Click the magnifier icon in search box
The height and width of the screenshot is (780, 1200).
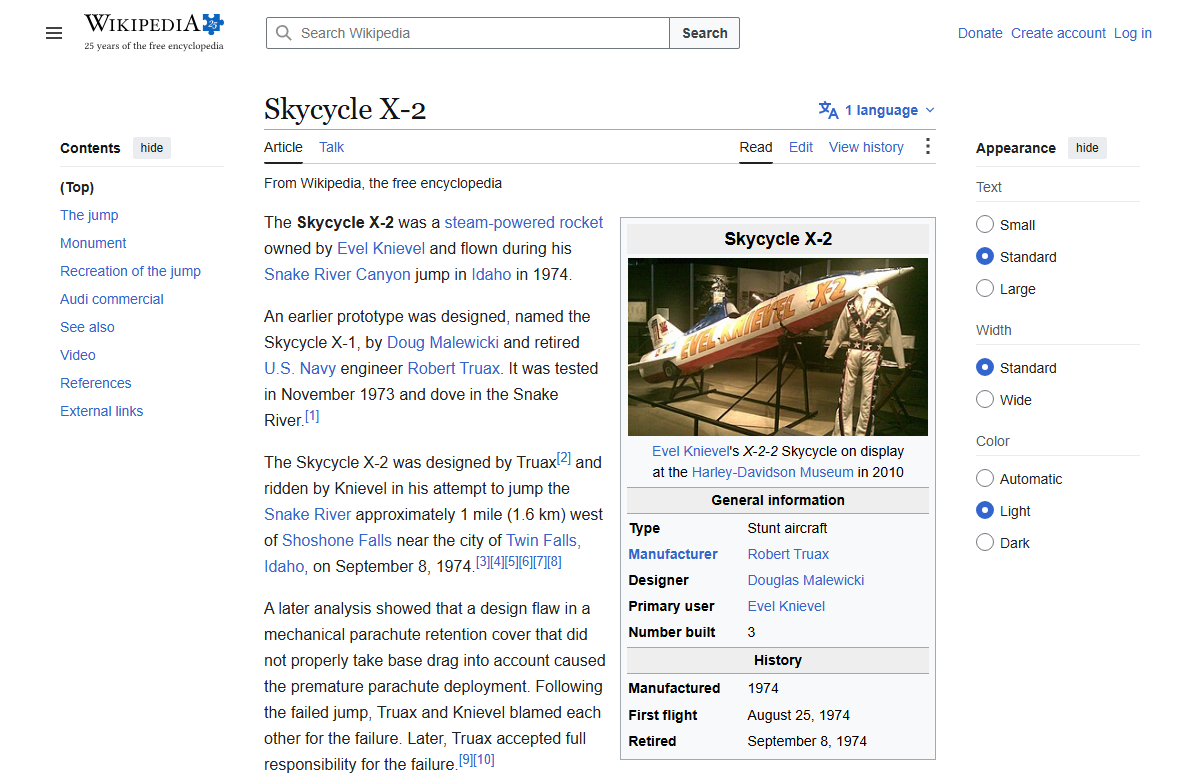(x=284, y=33)
